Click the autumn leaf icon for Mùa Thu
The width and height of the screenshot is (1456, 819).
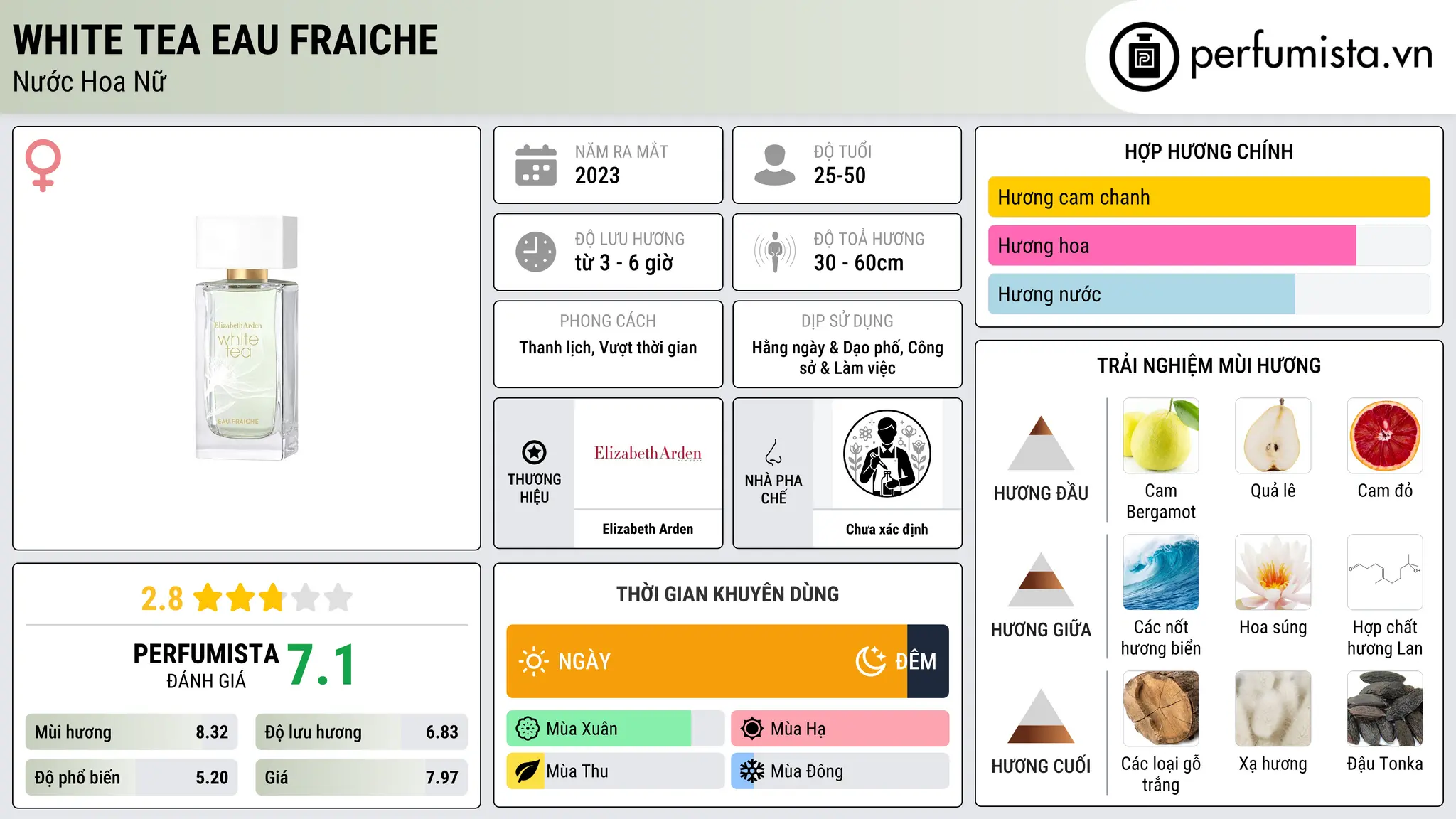pyautogui.click(x=527, y=771)
